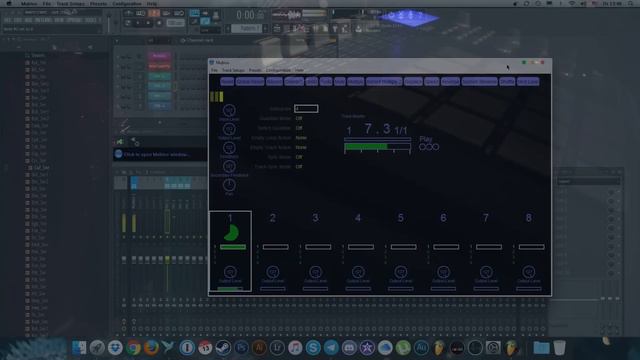This screenshot has width=640, height=360.
Task: Click track 6 output level knob
Action: click(x=443, y=272)
